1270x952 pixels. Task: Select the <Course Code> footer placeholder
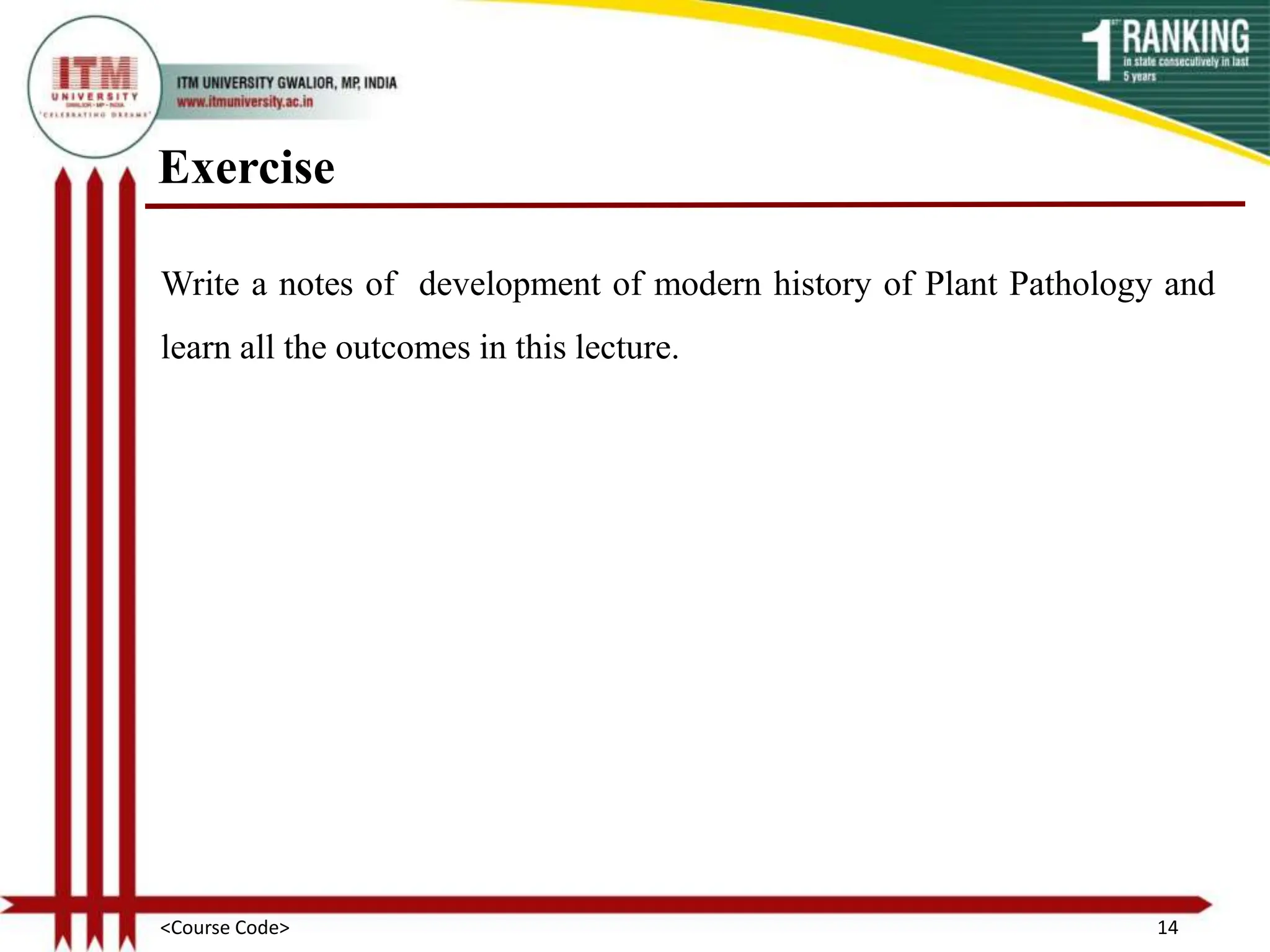tap(224, 927)
